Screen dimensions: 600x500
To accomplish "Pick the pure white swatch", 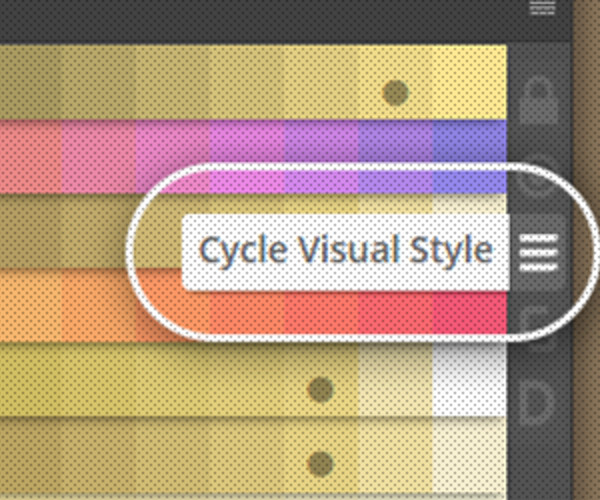I will (470, 379).
